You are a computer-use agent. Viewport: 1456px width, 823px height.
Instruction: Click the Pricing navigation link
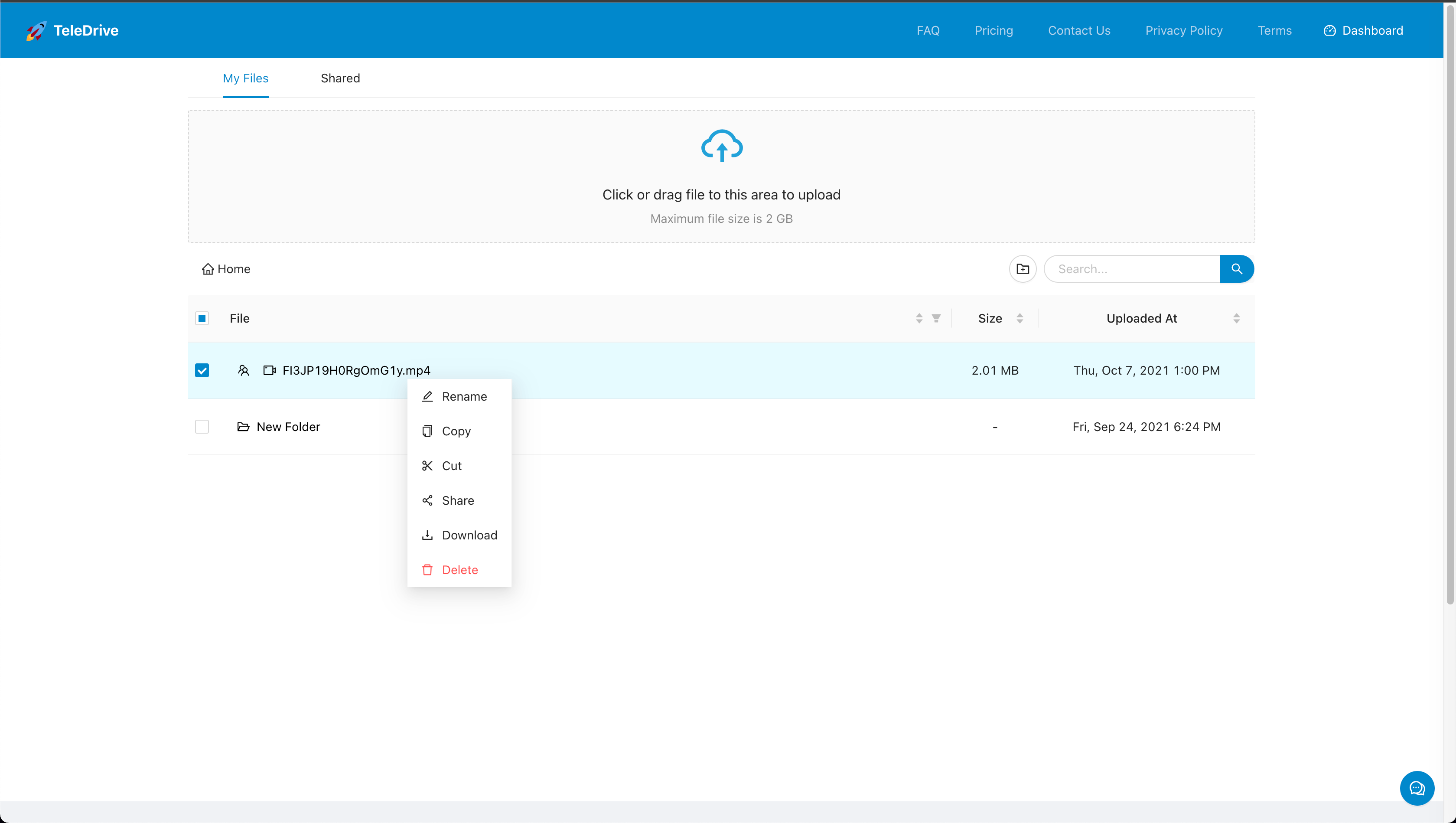click(x=994, y=30)
